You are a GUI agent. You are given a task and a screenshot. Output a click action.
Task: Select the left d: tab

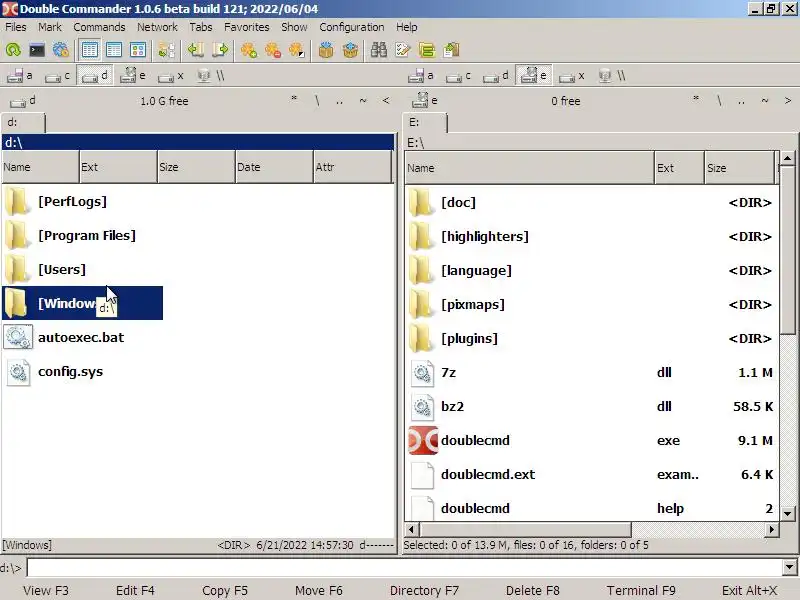(x=23, y=123)
